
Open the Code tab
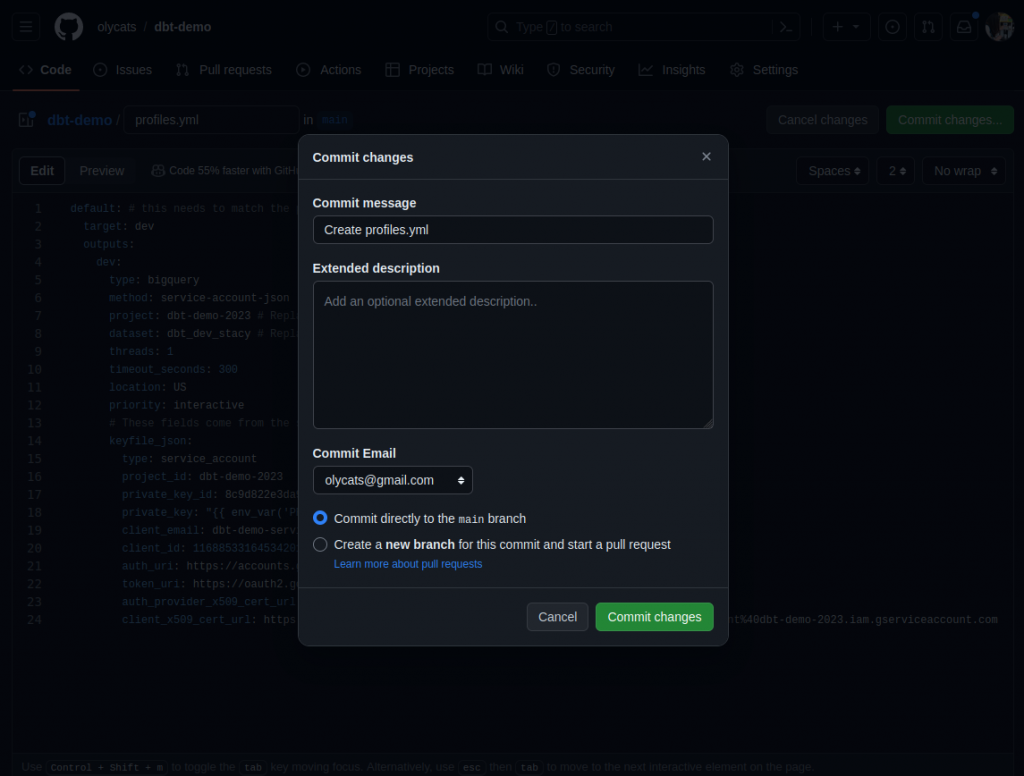point(45,70)
